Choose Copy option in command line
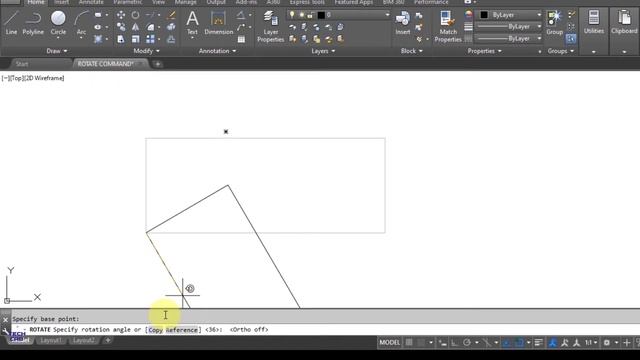The image size is (640, 360). tap(155, 330)
